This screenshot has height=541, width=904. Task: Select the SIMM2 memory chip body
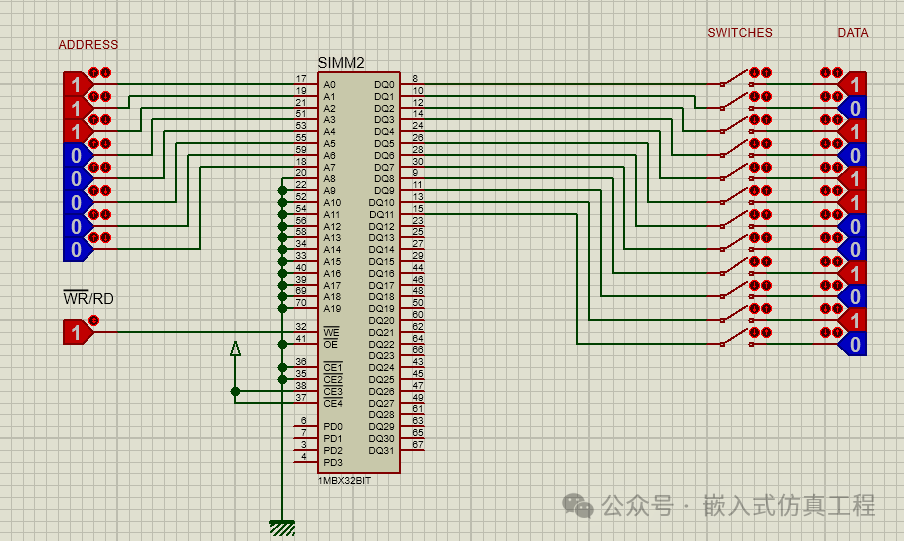pos(358,270)
